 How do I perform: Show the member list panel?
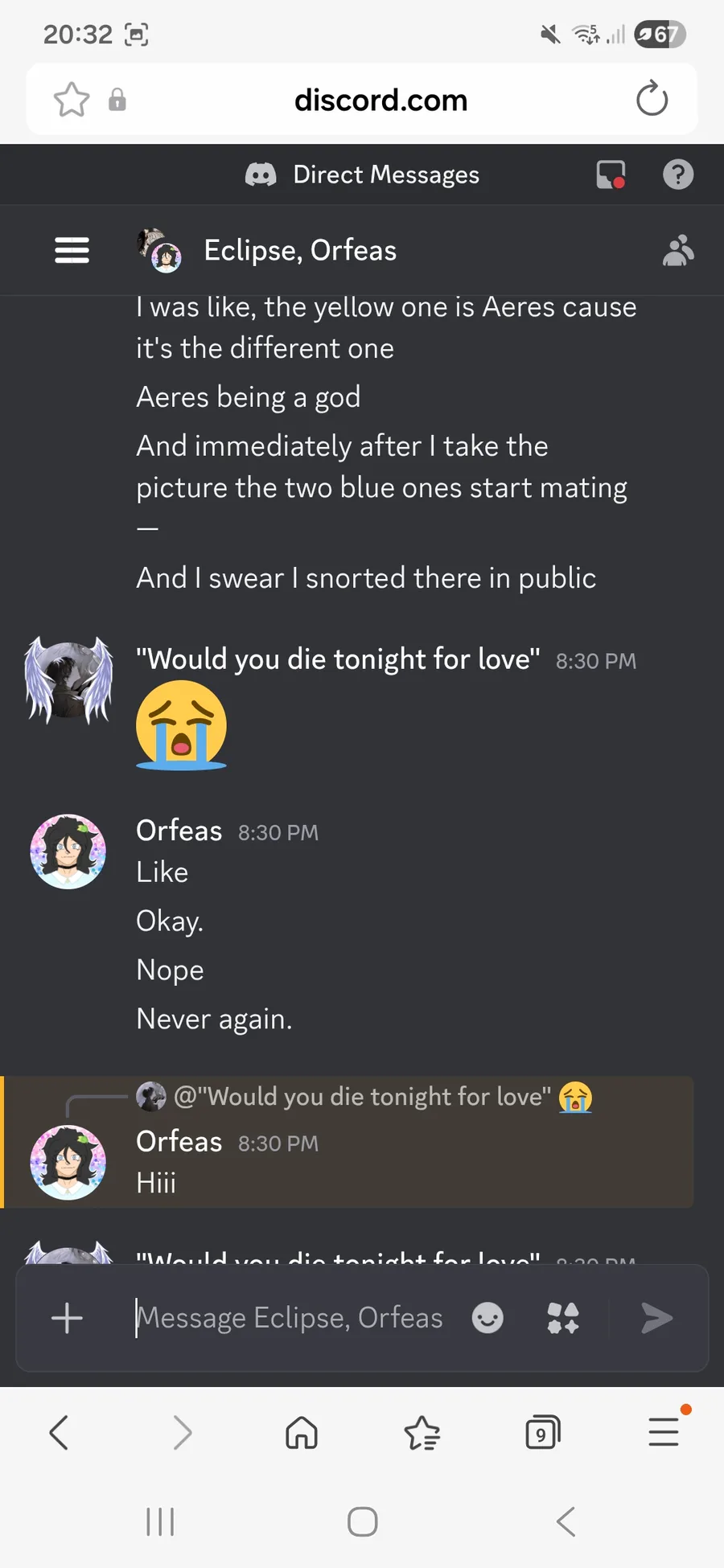click(677, 250)
